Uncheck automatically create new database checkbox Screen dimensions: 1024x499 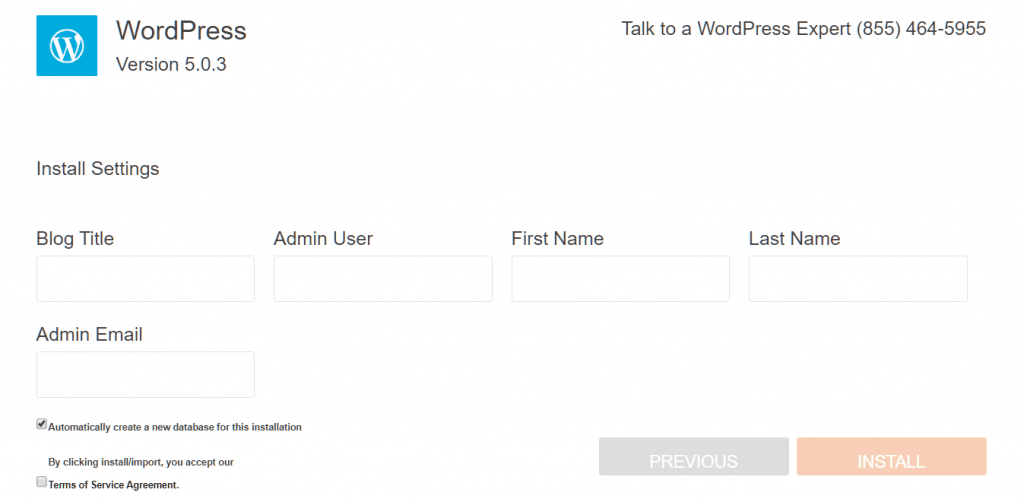click(42, 425)
